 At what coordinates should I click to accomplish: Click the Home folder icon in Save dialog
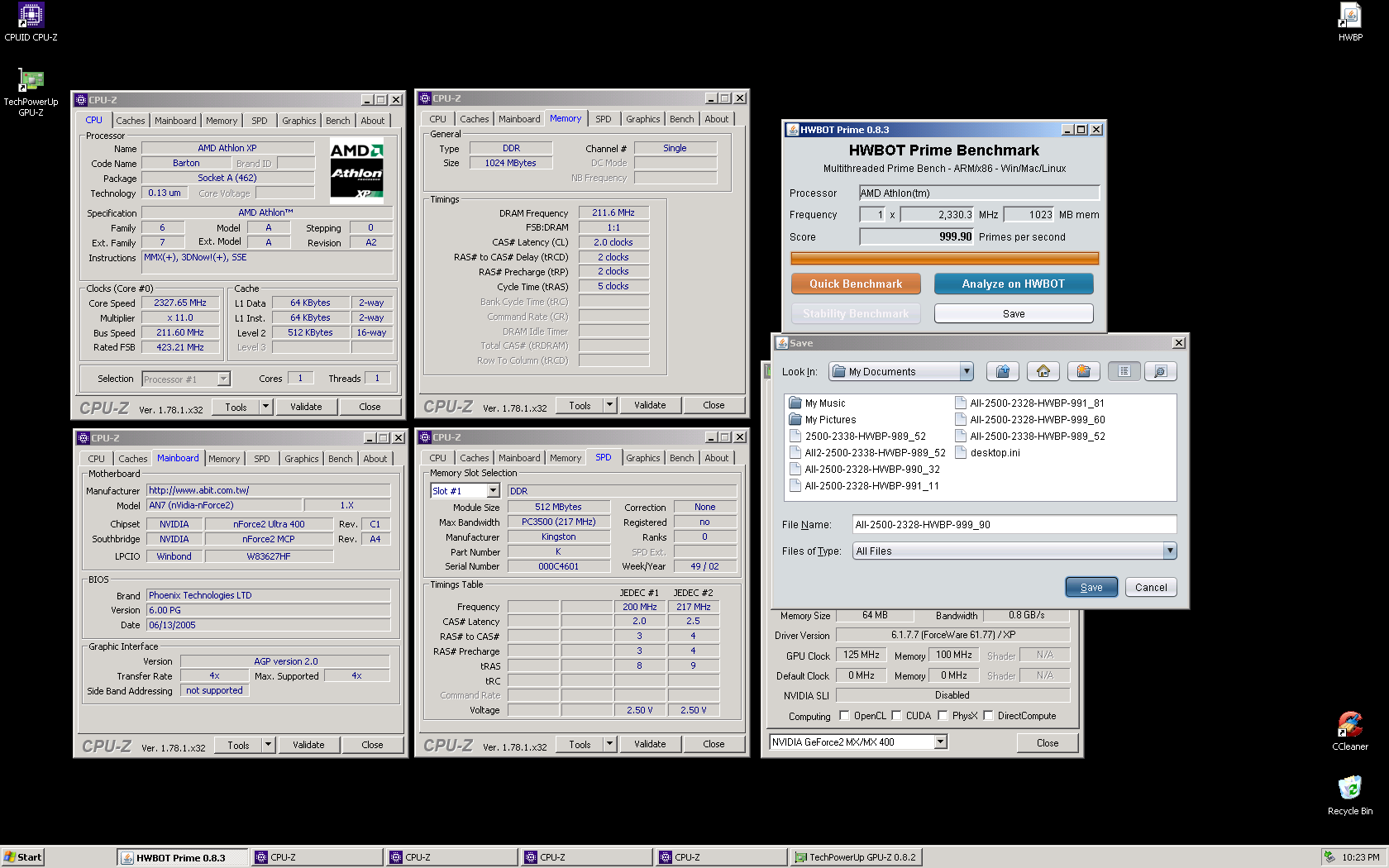1043,372
